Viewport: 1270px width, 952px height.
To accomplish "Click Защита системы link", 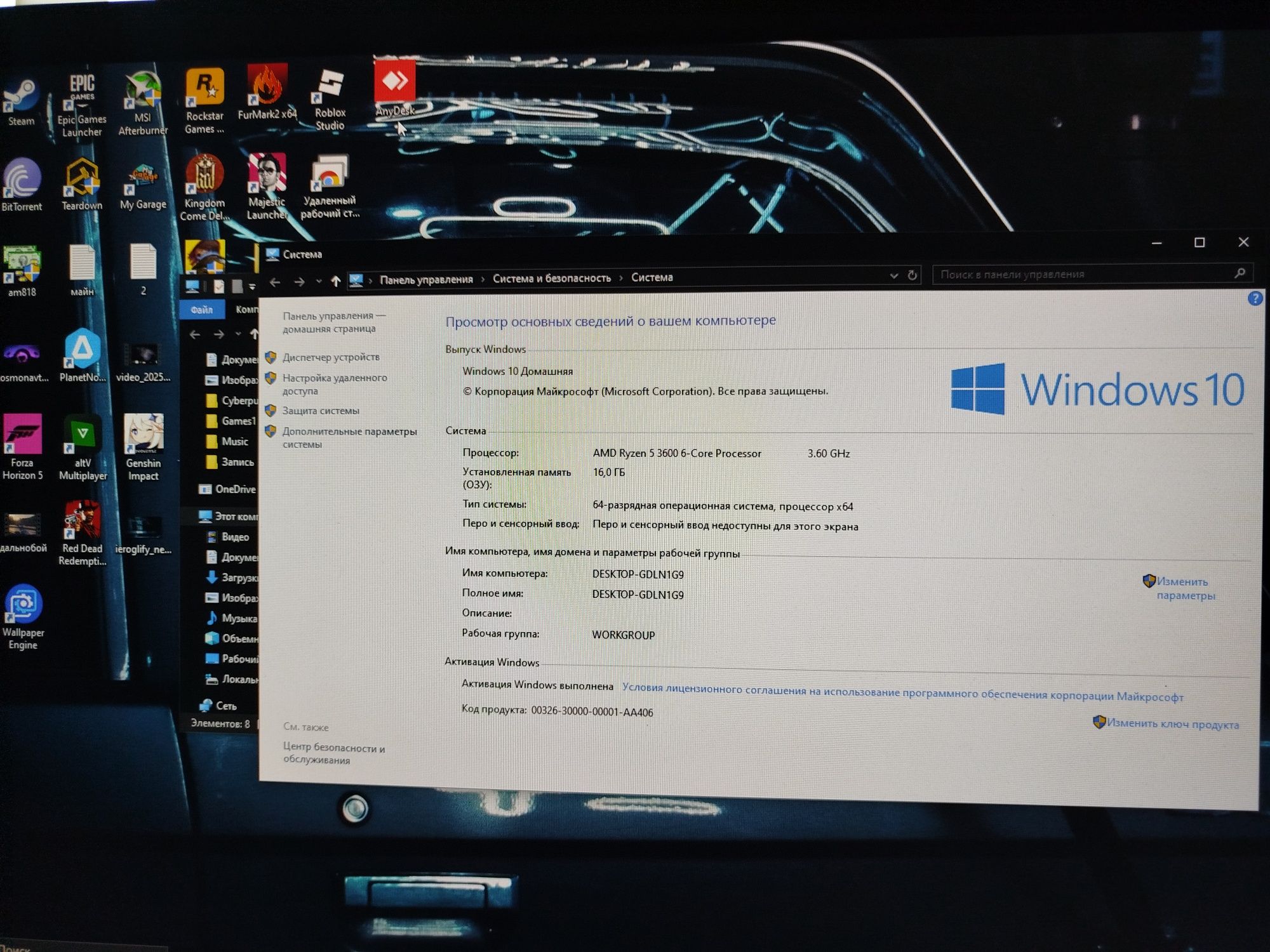I will 321,411.
